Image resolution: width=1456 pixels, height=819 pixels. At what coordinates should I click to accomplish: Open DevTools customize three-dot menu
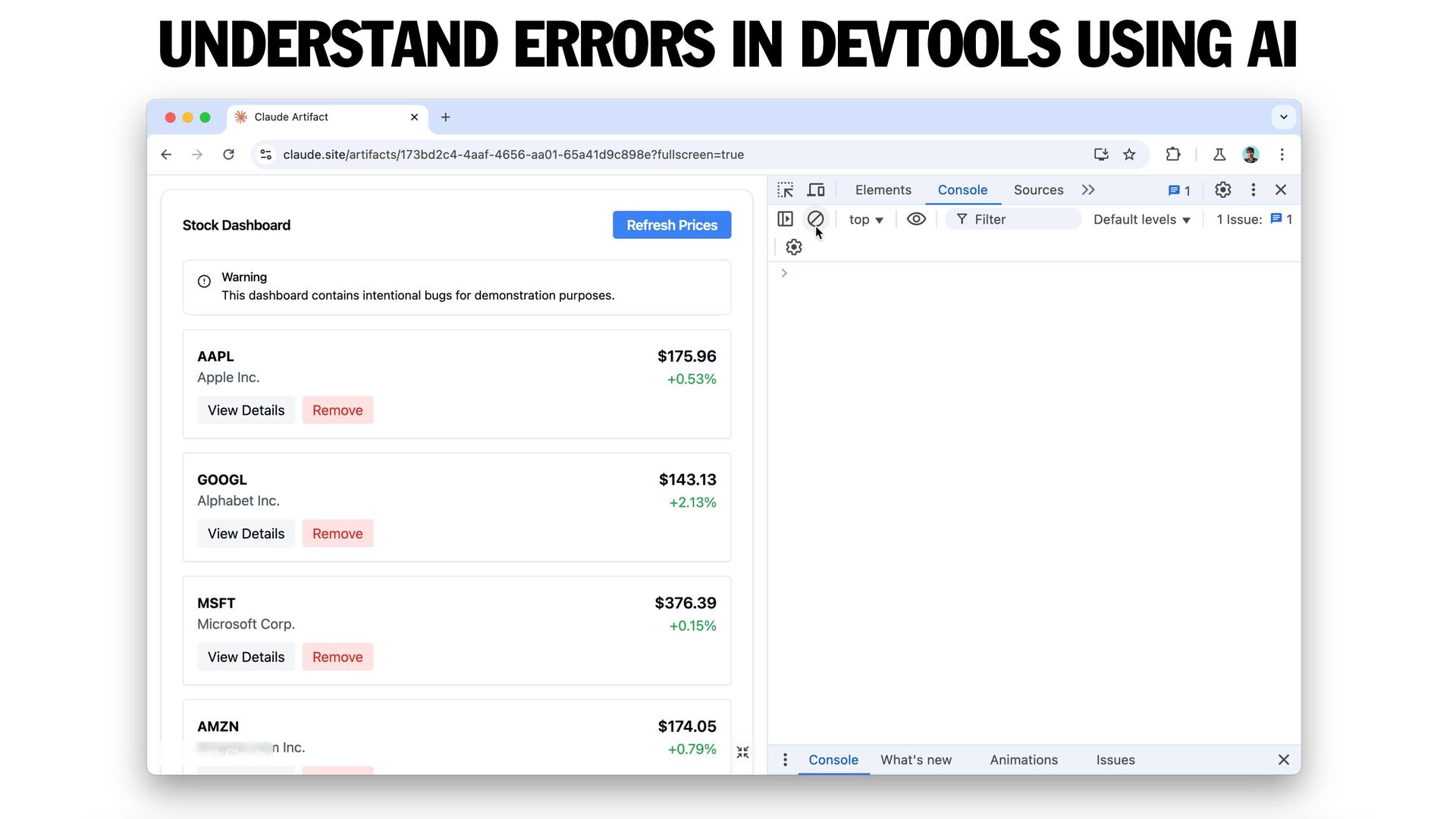(x=1253, y=190)
